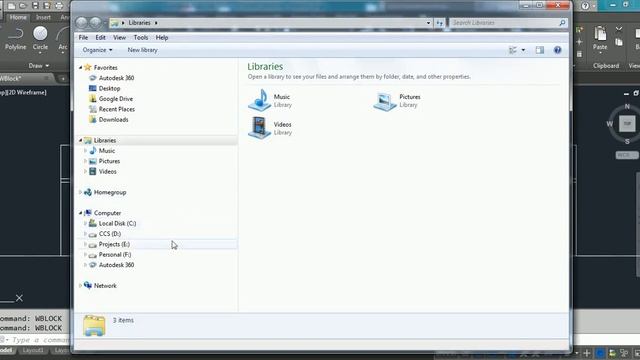Select Local Disk (C:) drive
Image resolution: width=640 pixels, height=360 pixels.
pyautogui.click(x=117, y=223)
